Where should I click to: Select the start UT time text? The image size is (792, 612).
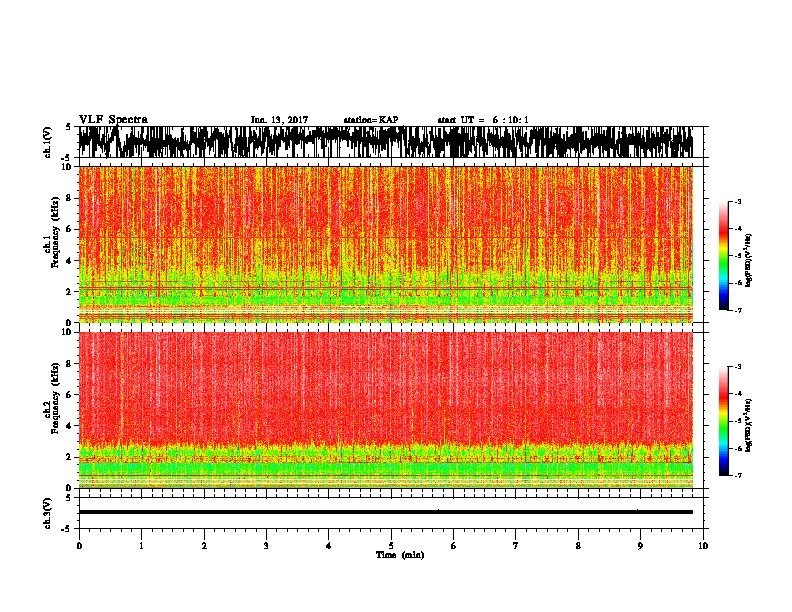[483, 120]
